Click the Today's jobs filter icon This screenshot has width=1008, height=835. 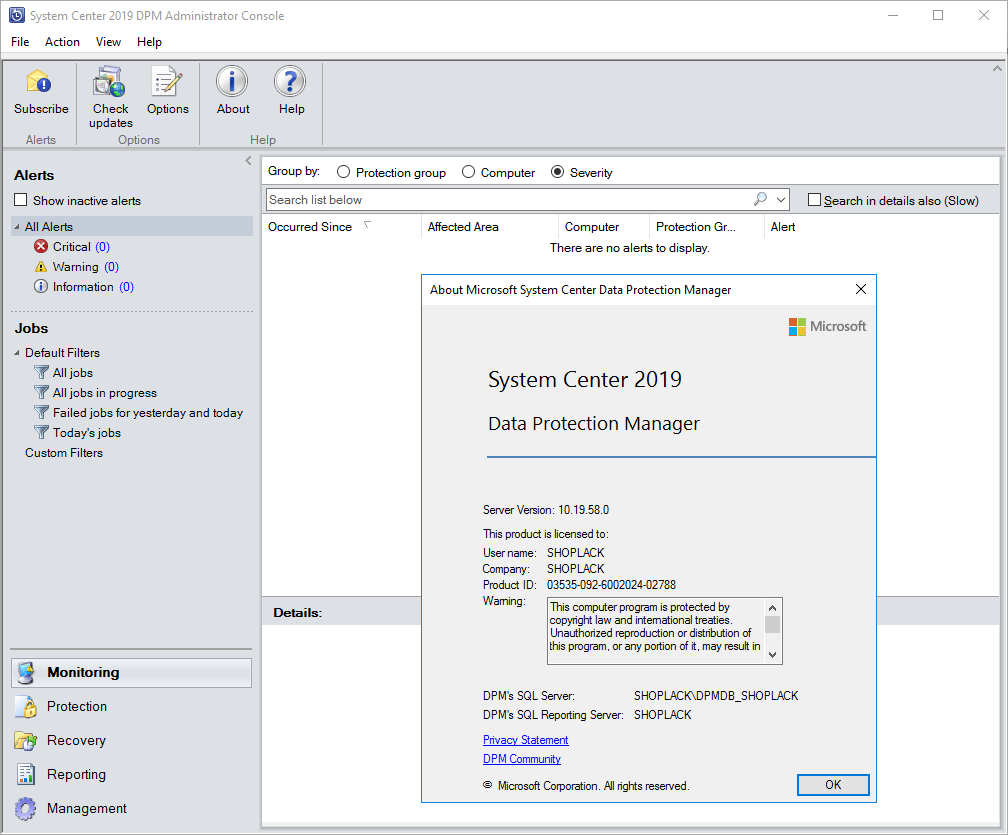coord(41,433)
